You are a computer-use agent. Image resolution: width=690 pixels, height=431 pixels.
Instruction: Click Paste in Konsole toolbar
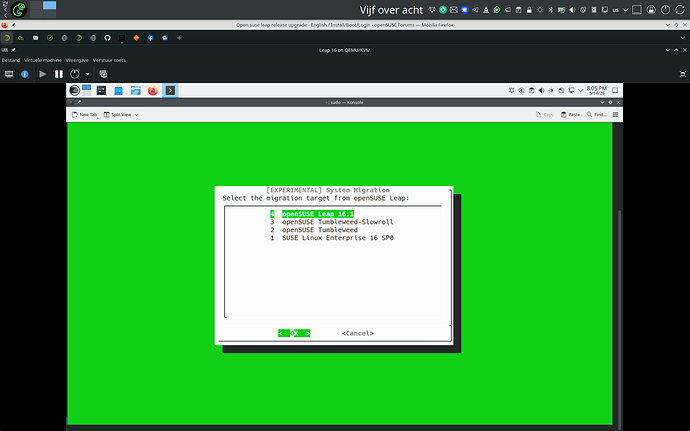click(570, 114)
